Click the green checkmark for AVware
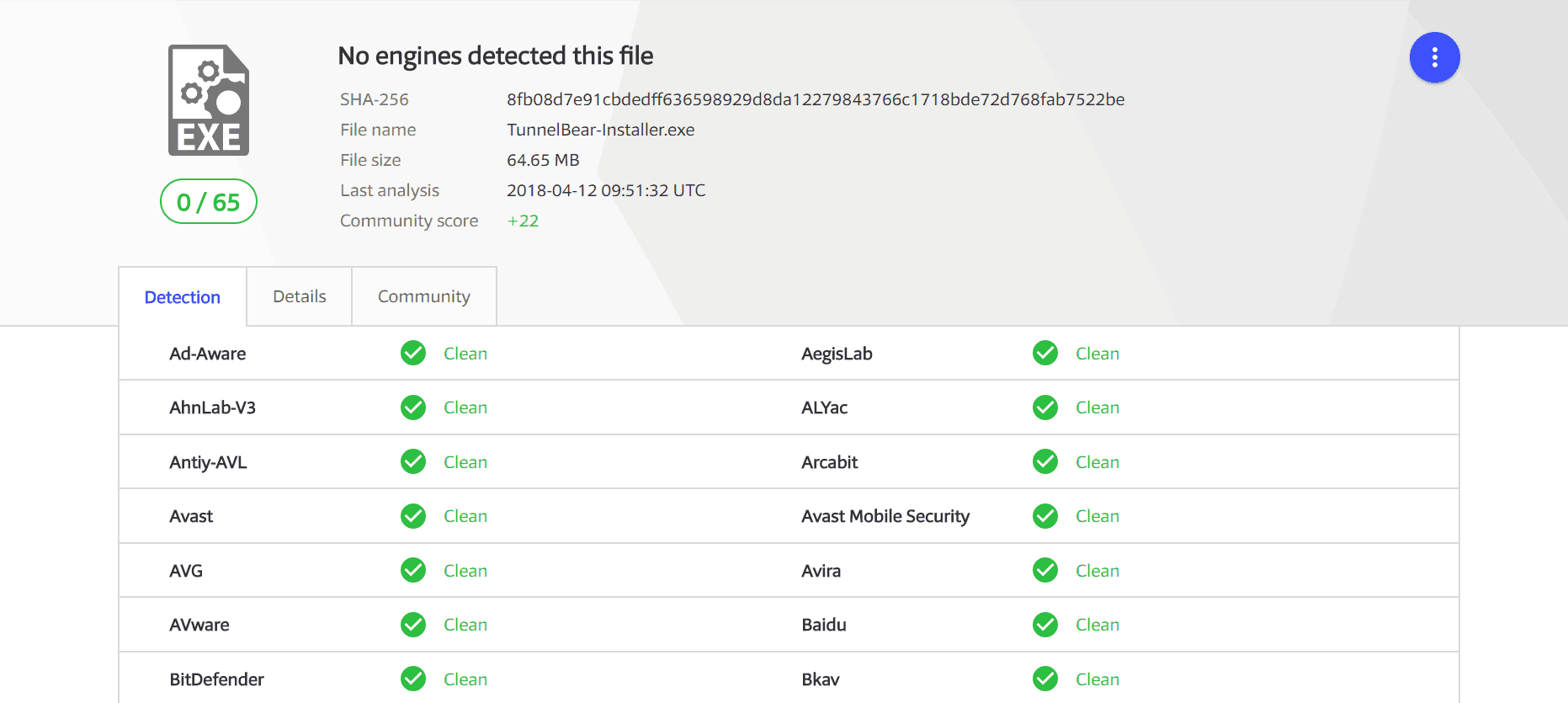The image size is (1568, 703). (x=413, y=625)
